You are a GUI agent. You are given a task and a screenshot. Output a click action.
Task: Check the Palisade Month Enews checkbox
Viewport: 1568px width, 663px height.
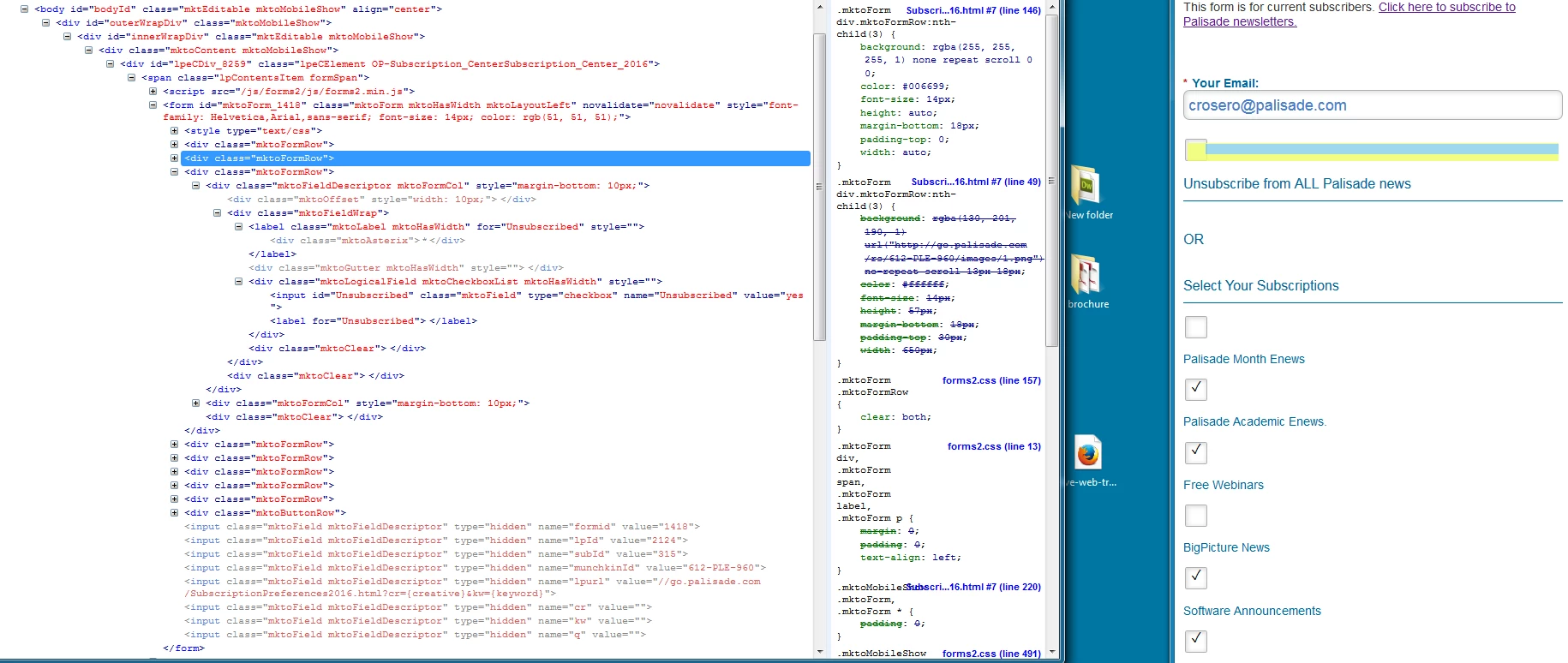(1196, 327)
